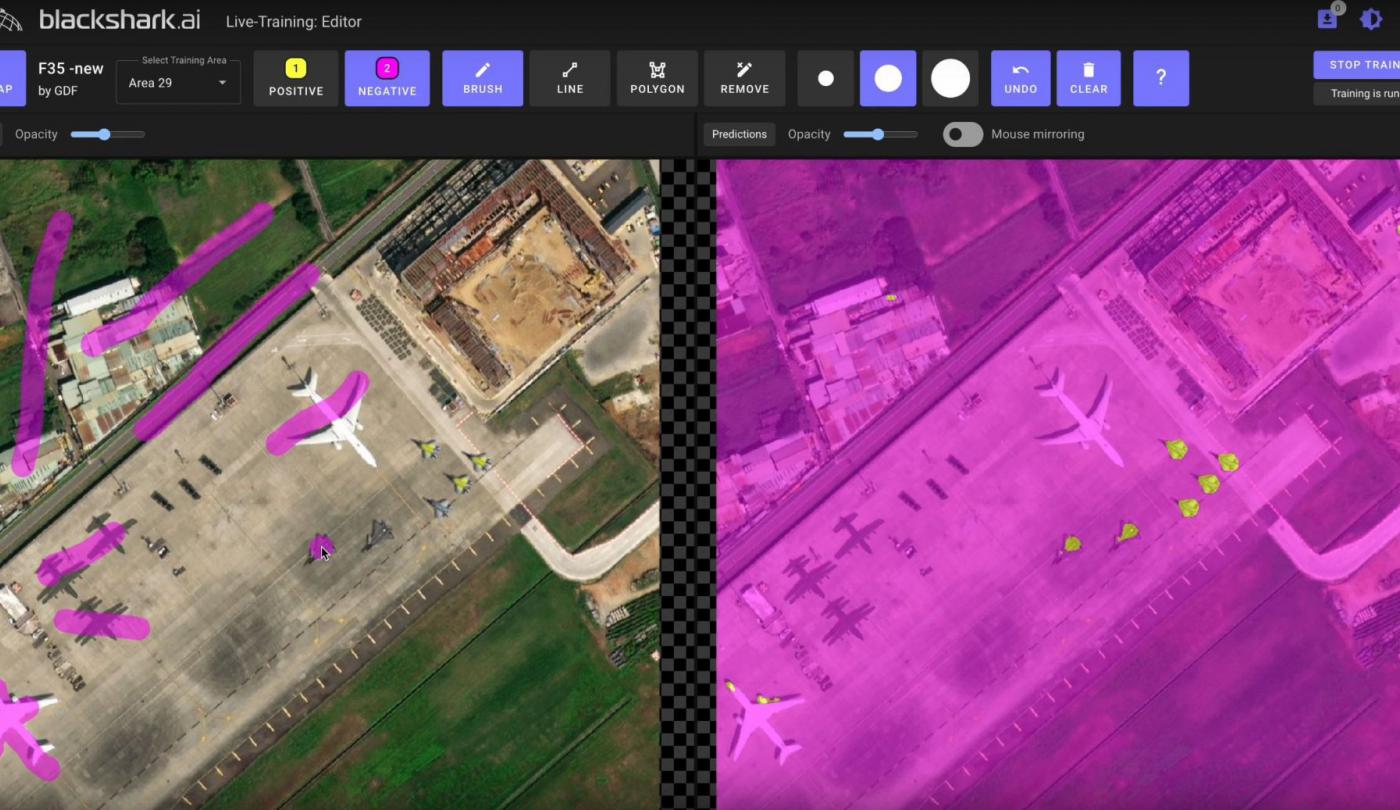Click the F35 -new project title

coord(71,69)
